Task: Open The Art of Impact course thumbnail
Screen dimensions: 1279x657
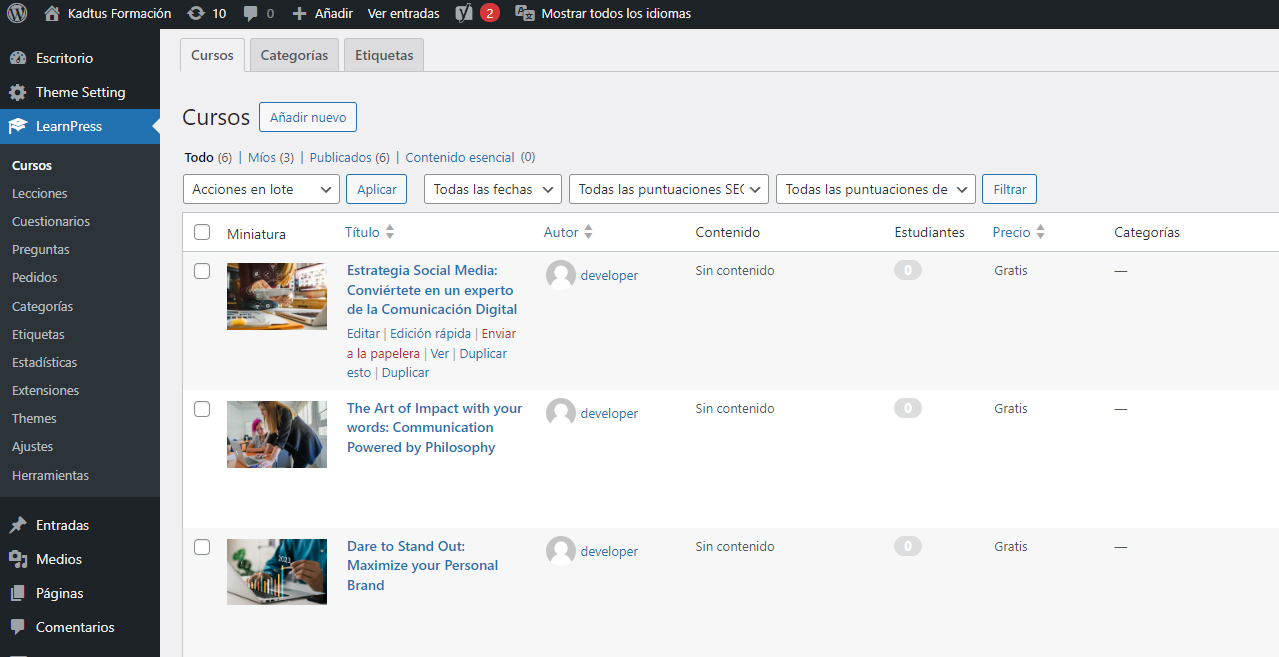Action: pos(277,434)
